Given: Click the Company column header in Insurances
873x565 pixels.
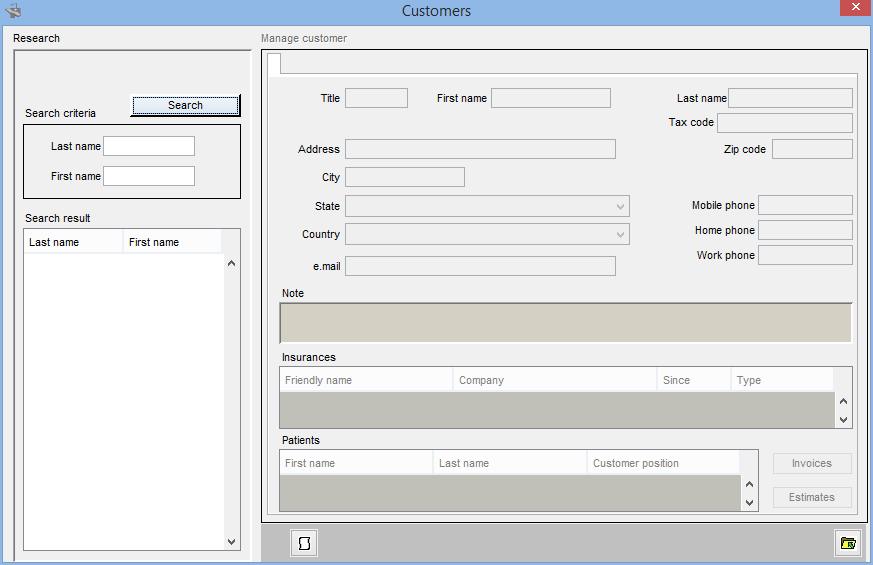Looking at the screenshot, I should point(554,380).
